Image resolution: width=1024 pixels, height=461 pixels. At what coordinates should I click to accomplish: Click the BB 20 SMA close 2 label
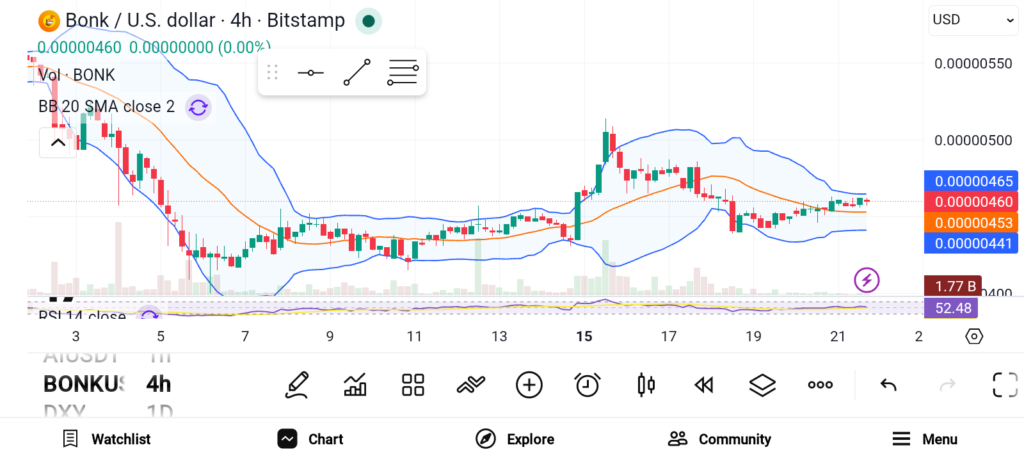click(x=106, y=107)
